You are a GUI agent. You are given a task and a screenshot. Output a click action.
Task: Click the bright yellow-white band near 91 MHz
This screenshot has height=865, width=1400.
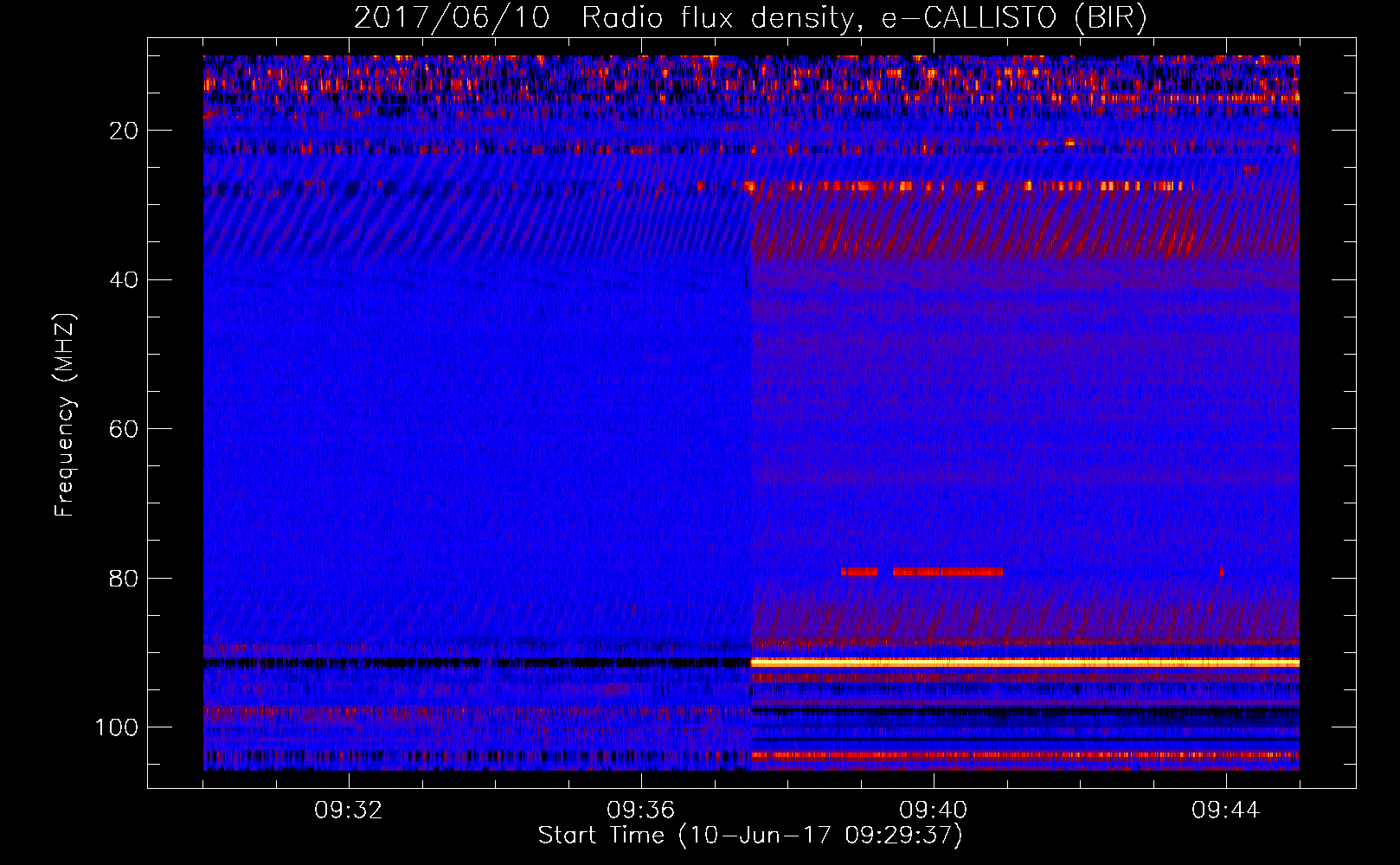tap(1024, 663)
